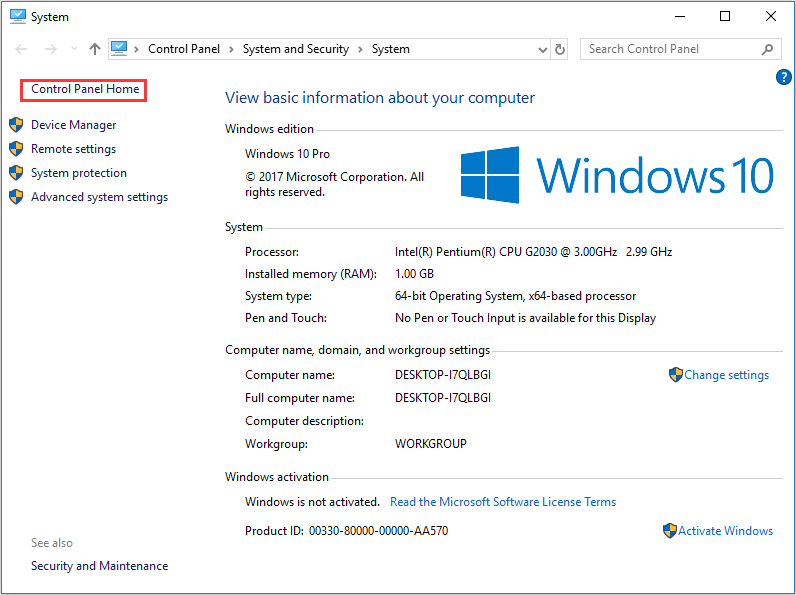The height and width of the screenshot is (595, 796).
Task: Maximize the System window
Action: [725, 16]
